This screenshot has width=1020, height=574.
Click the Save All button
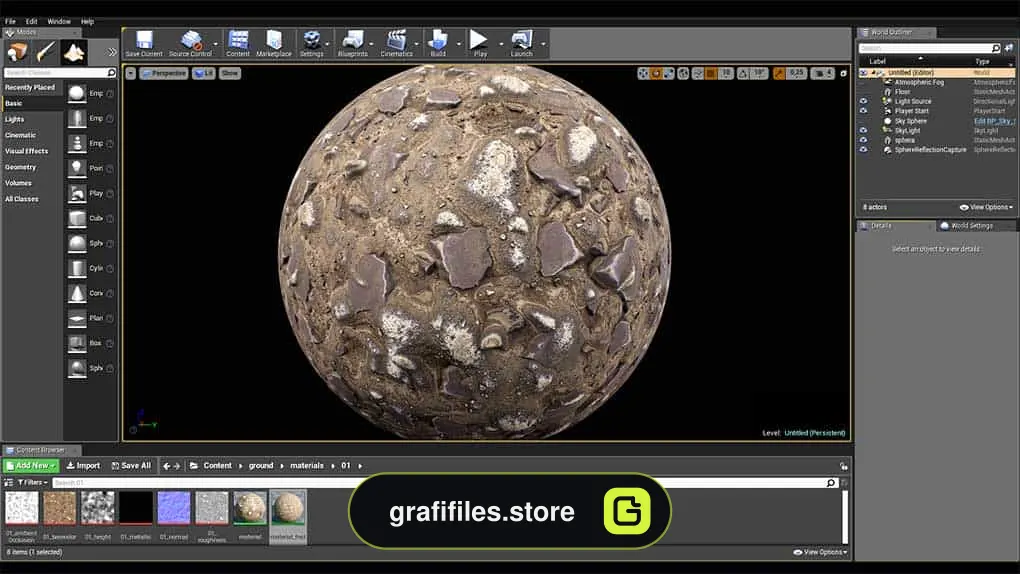[x=131, y=466]
